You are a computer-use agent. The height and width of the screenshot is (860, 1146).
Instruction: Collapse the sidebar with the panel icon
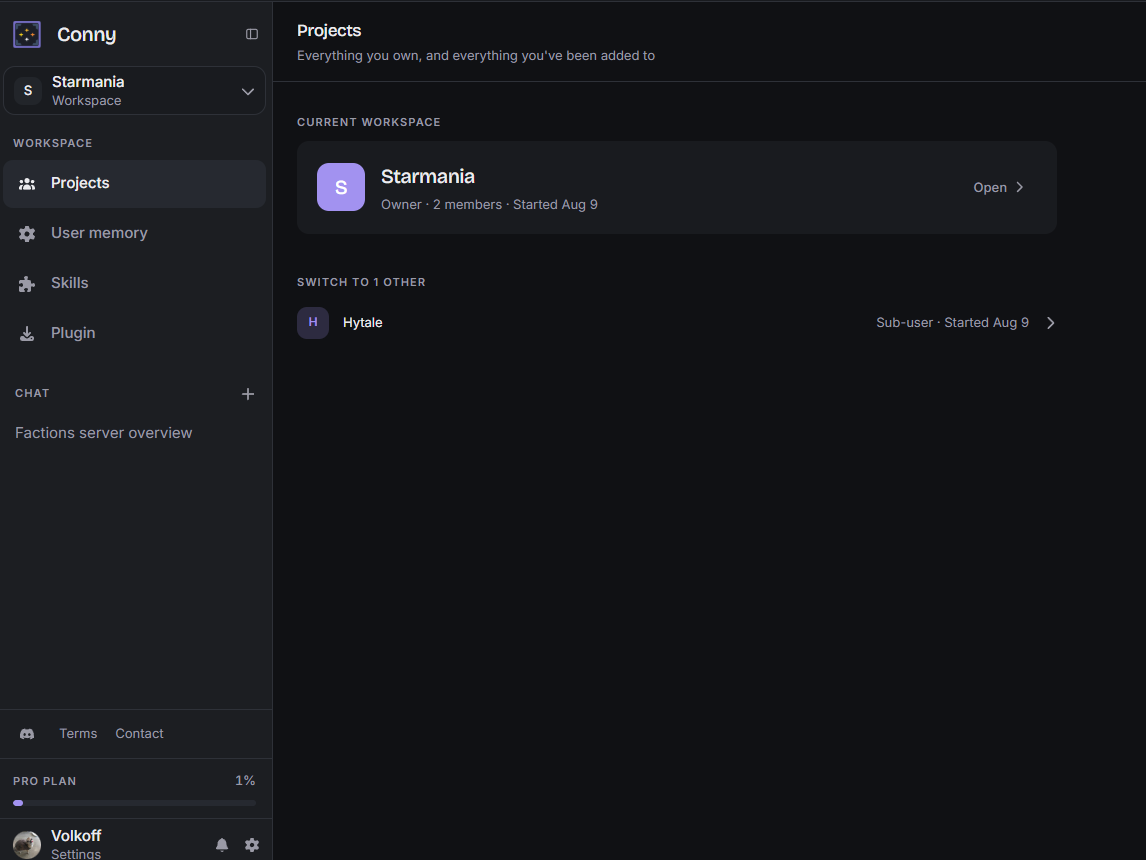[x=251, y=34]
